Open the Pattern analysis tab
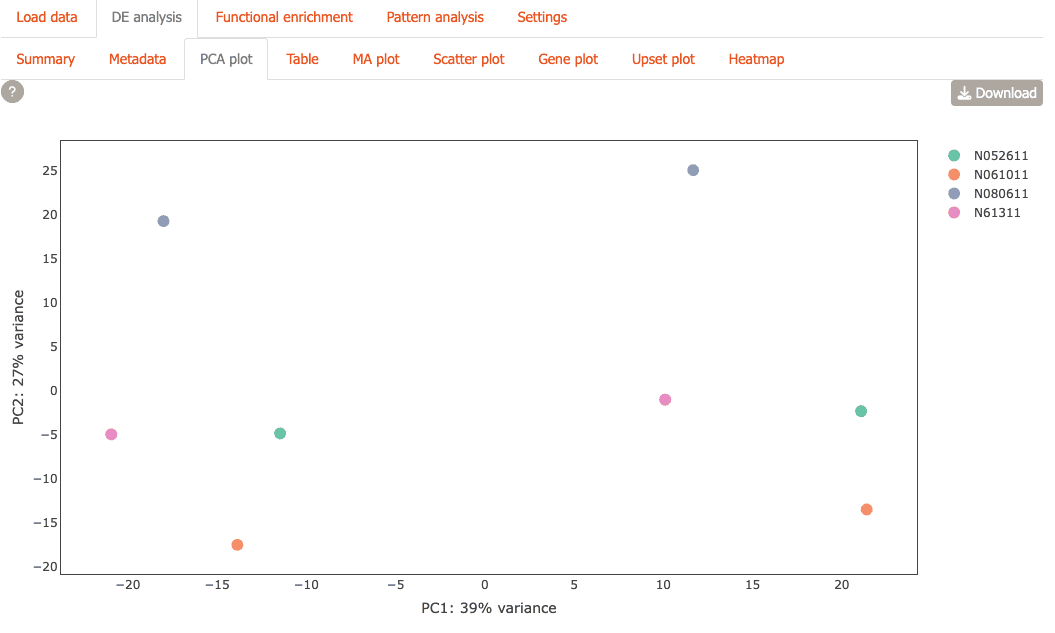The width and height of the screenshot is (1055, 633). click(435, 17)
